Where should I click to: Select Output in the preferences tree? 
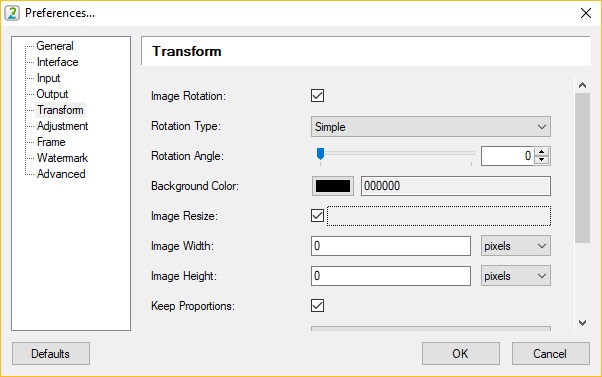tap(52, 94)
